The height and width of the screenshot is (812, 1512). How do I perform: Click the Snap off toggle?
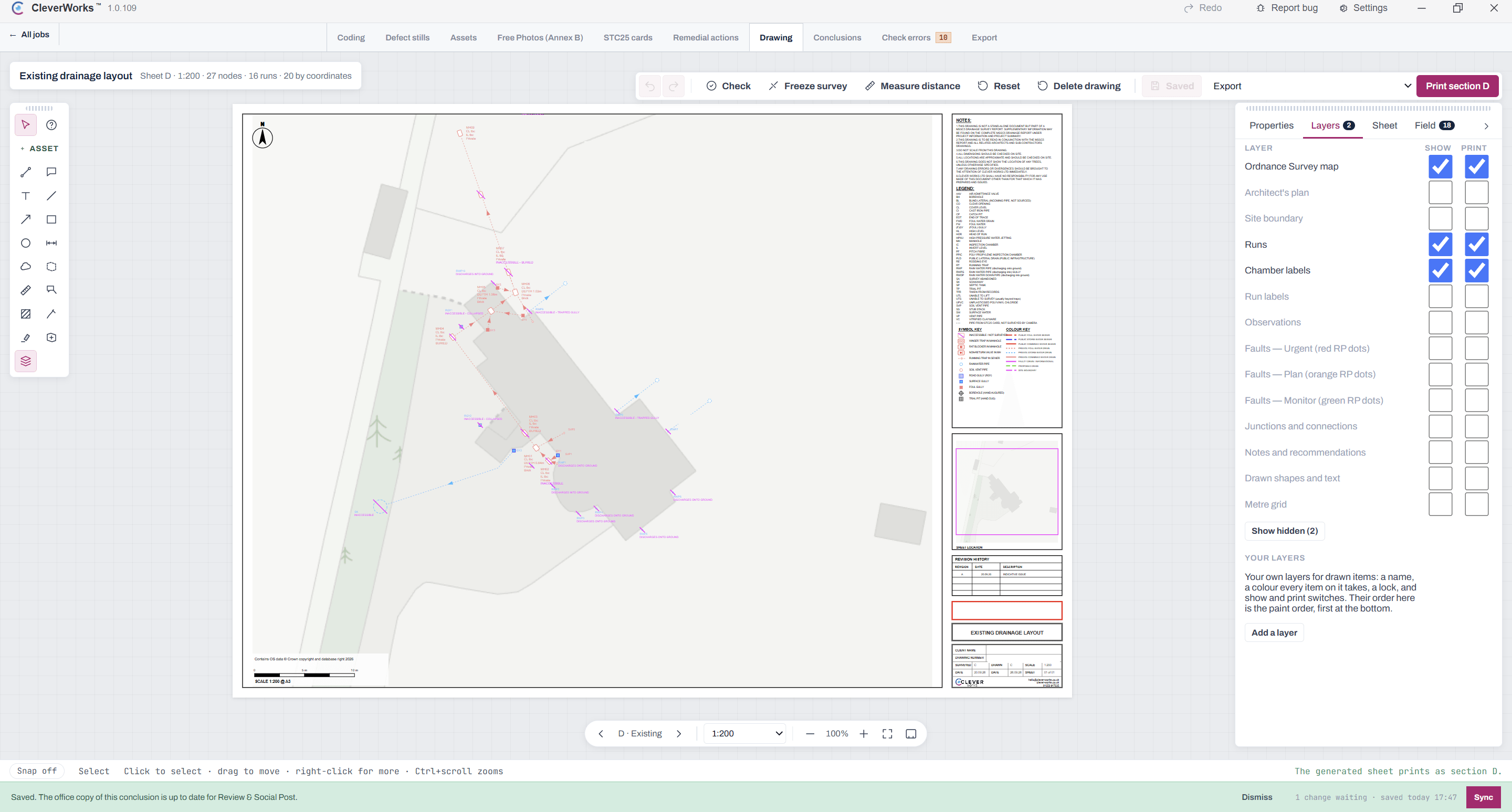pos(37,771)
